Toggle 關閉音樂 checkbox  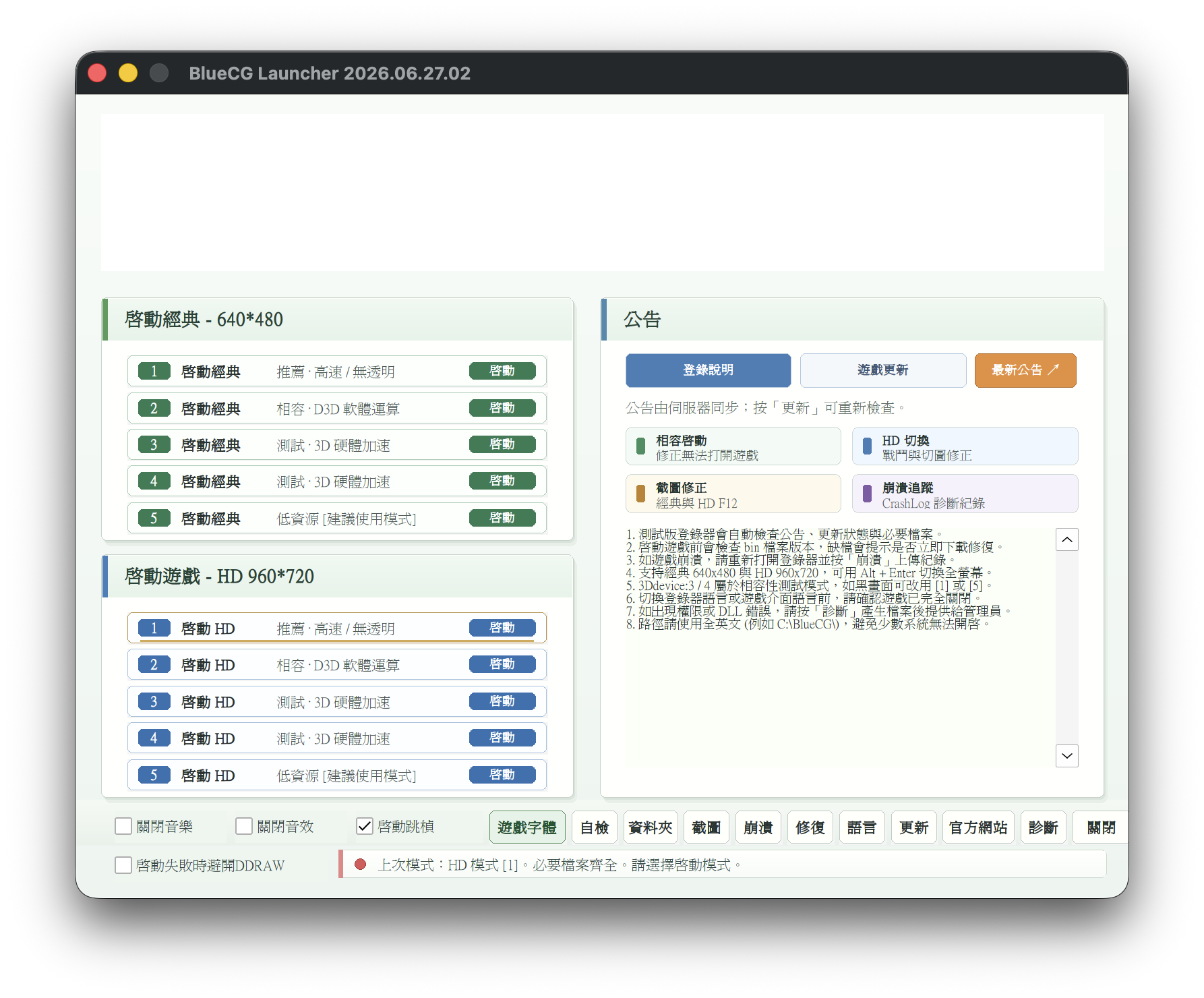(x=123, y=826)
